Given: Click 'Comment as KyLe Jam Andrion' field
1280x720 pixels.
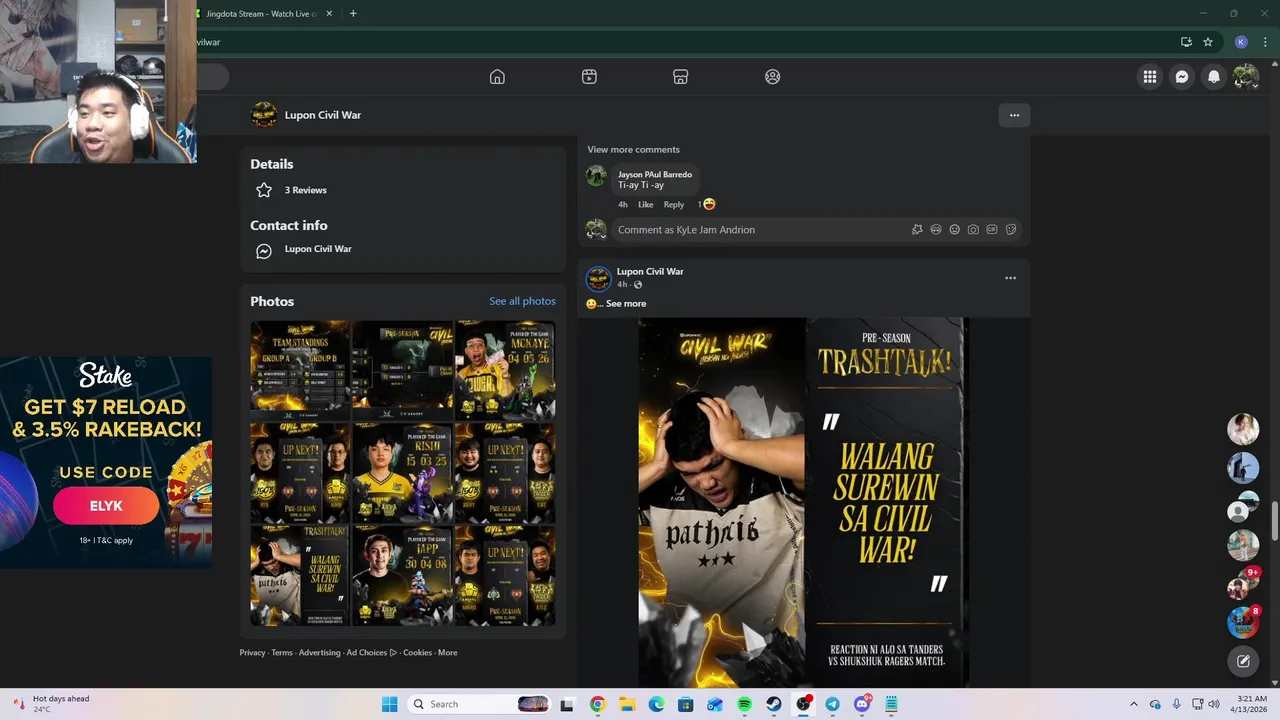Looking at the screenshot, I should click(760, 230).
